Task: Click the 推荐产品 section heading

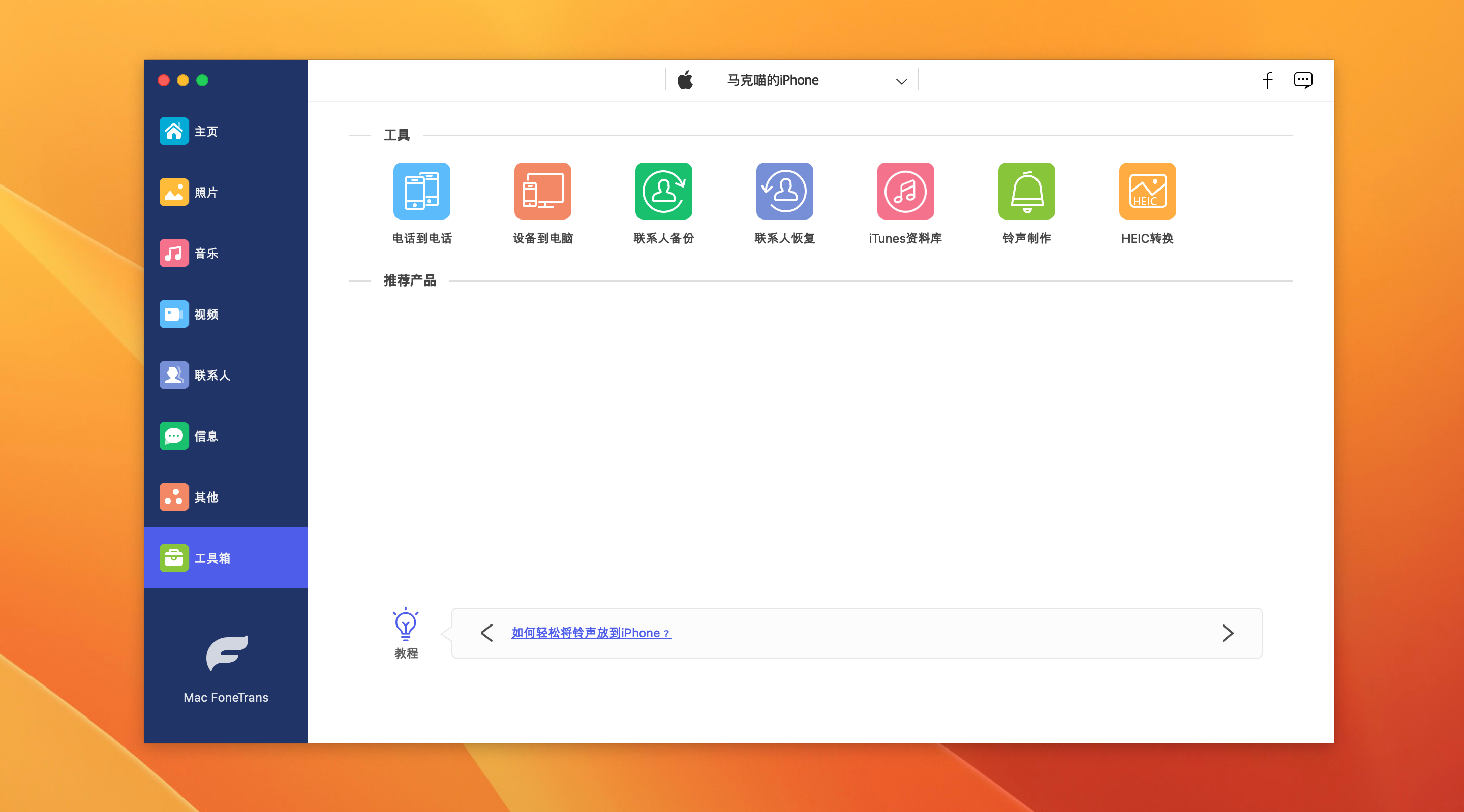Action: coord(410,280)
